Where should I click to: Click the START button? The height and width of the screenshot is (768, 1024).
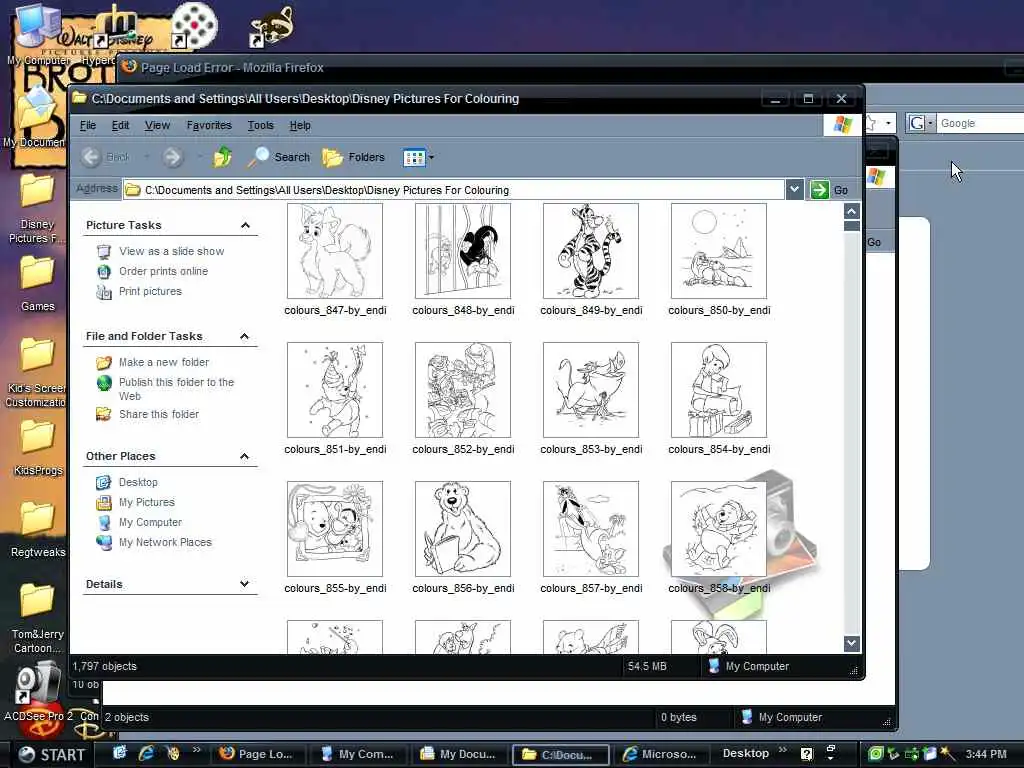tap(52, 754)
